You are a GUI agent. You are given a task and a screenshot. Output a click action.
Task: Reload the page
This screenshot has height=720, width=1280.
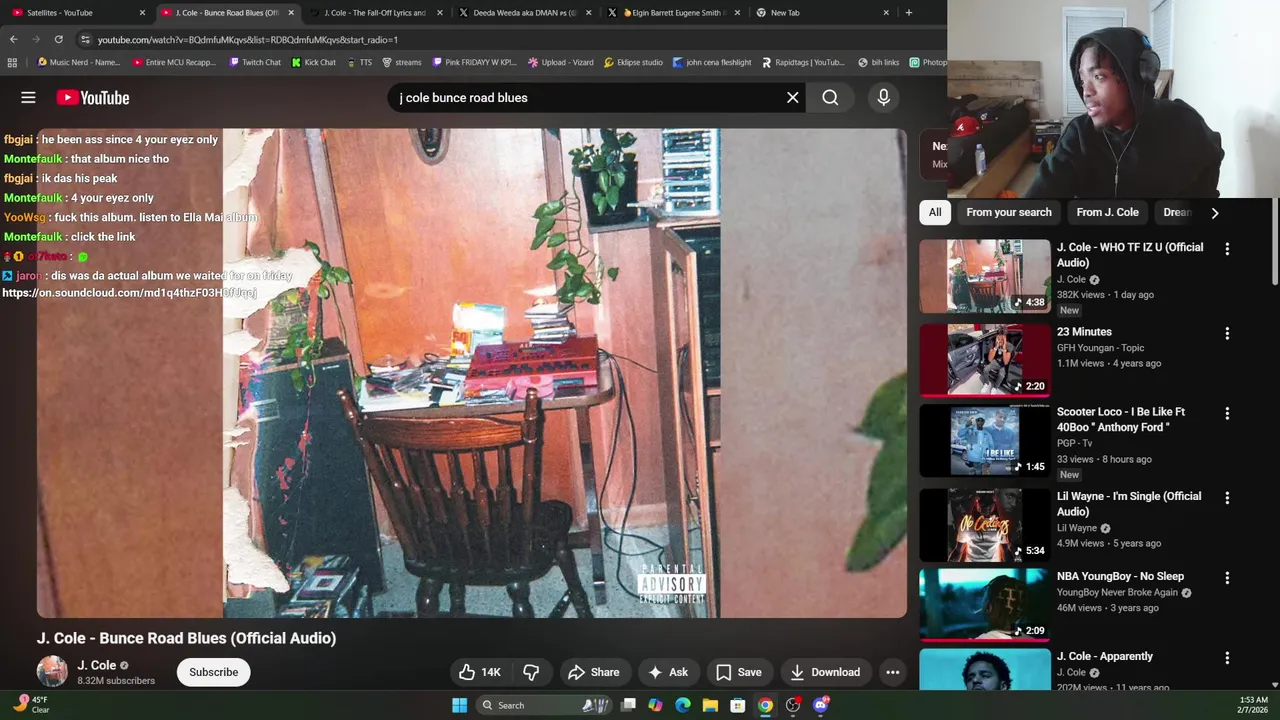[x=58, y=39]
